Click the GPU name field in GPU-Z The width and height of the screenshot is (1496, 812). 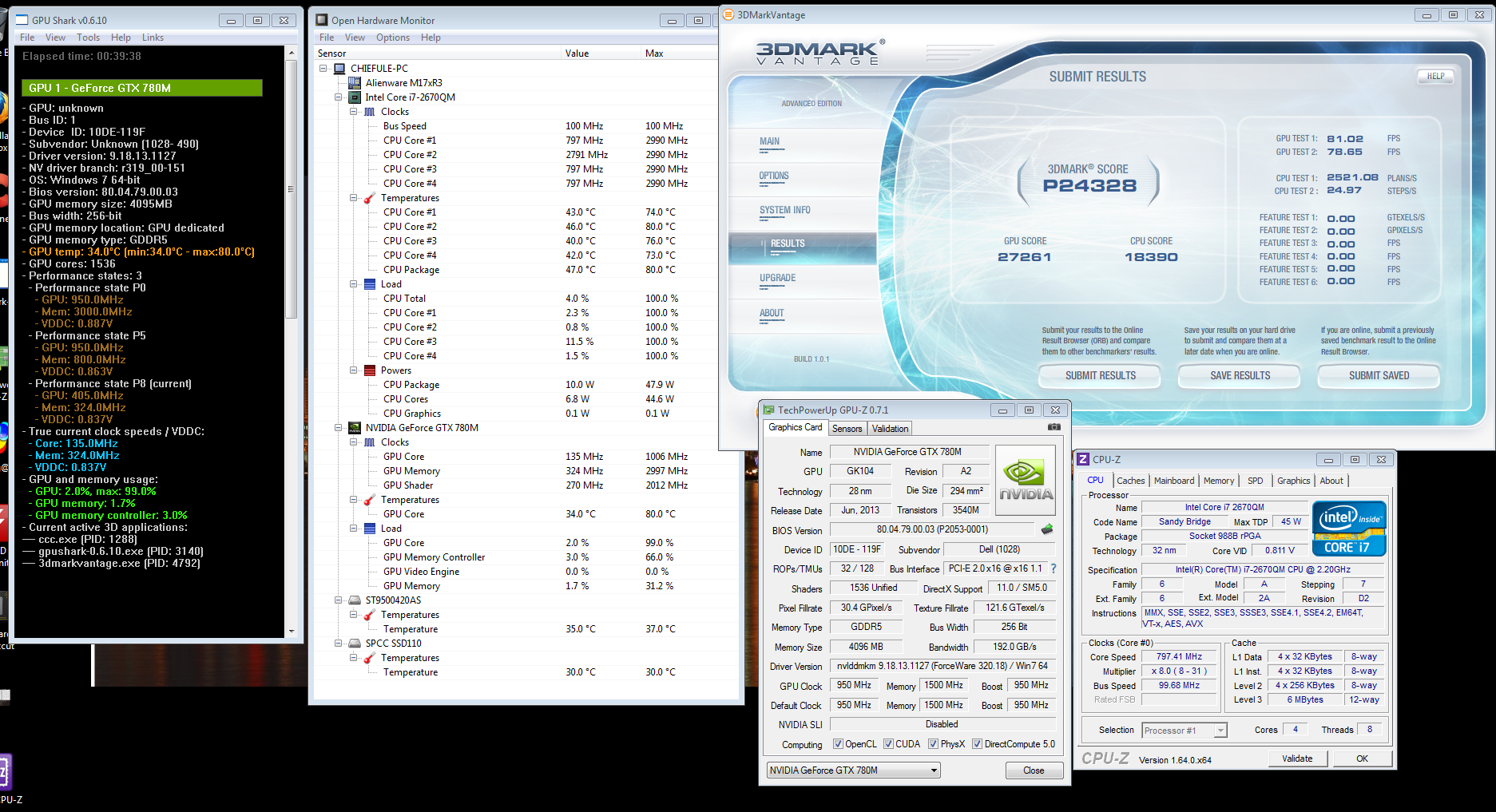tap(909, 452)
